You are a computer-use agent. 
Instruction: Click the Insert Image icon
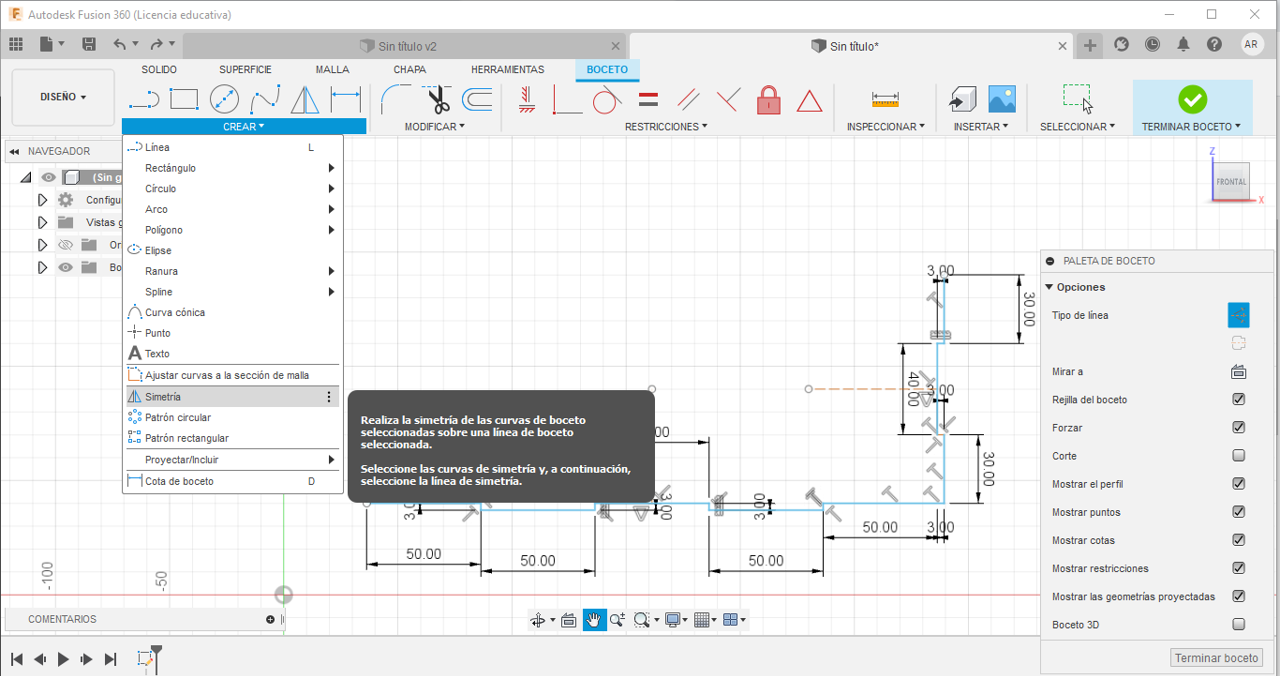1002,98
